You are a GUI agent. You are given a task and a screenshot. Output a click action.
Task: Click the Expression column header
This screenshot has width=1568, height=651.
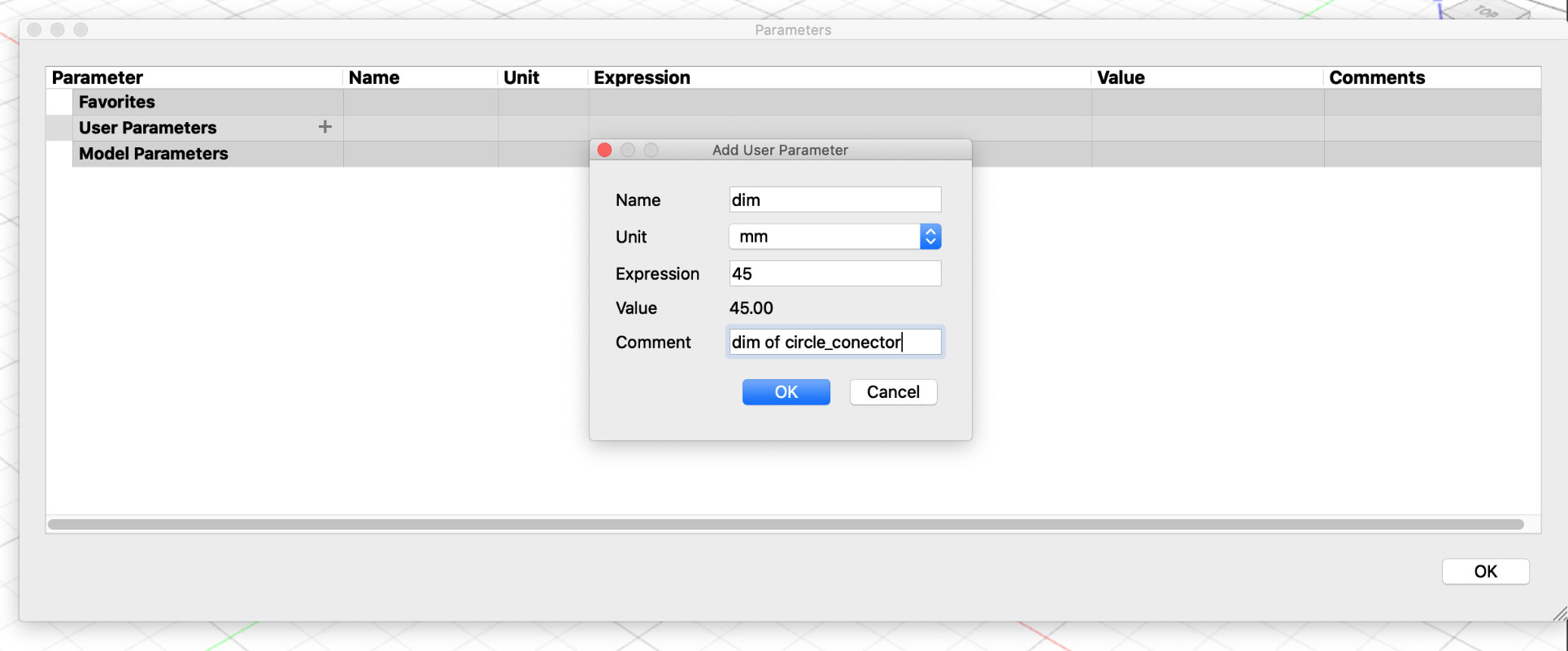pyautogui.click(x=840, y=77)
